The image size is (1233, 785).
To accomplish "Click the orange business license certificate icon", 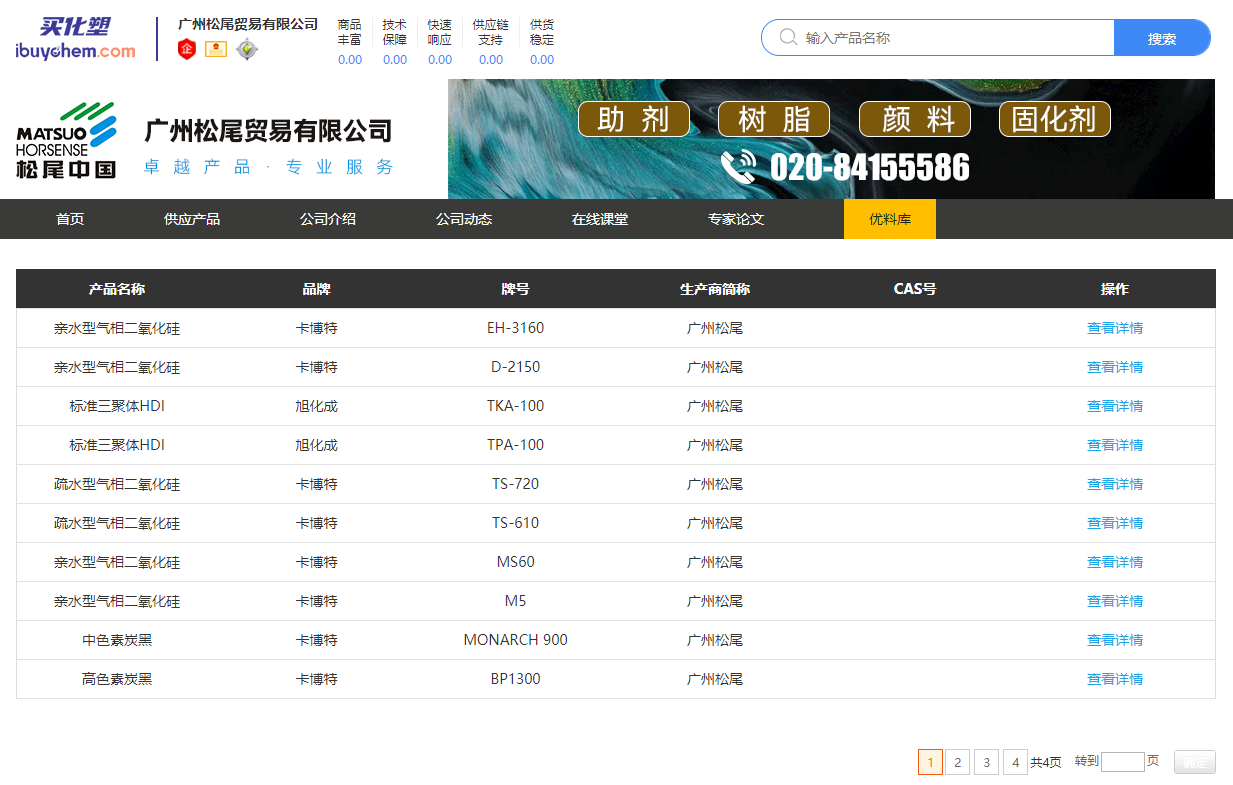I will tap(216, 49).
